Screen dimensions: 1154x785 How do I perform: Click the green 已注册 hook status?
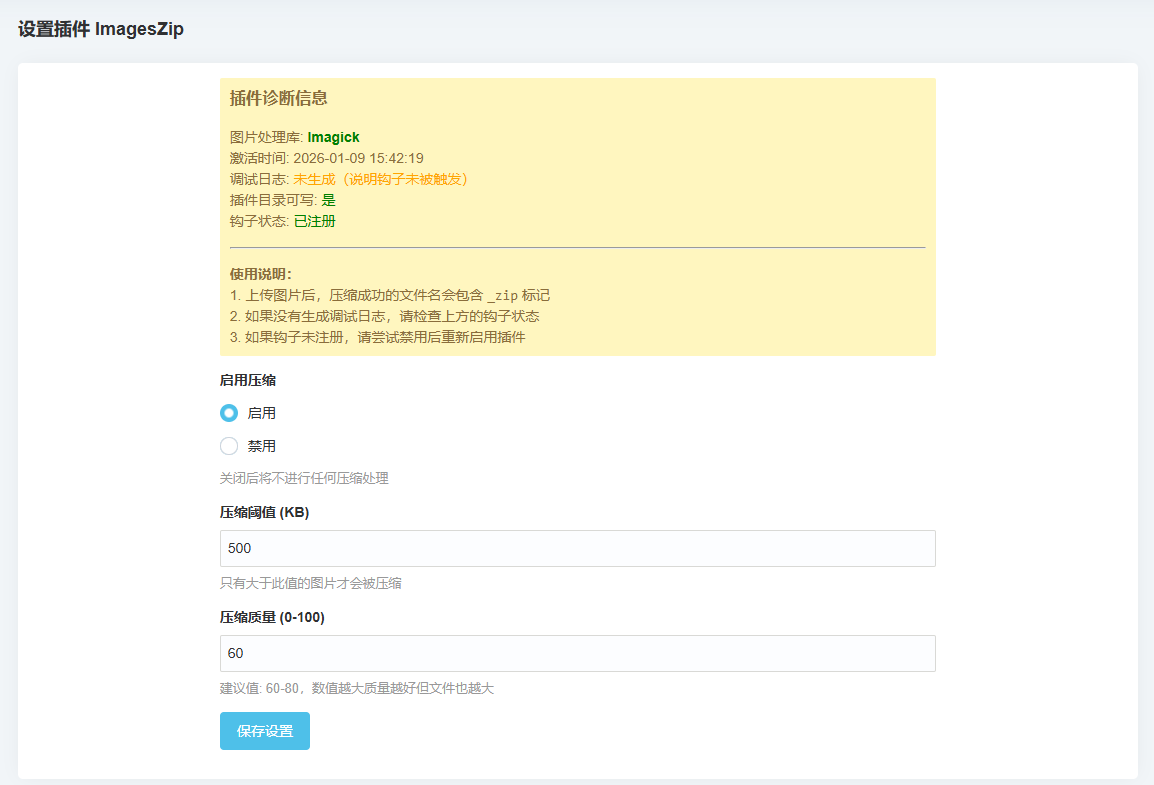[314, 221]
